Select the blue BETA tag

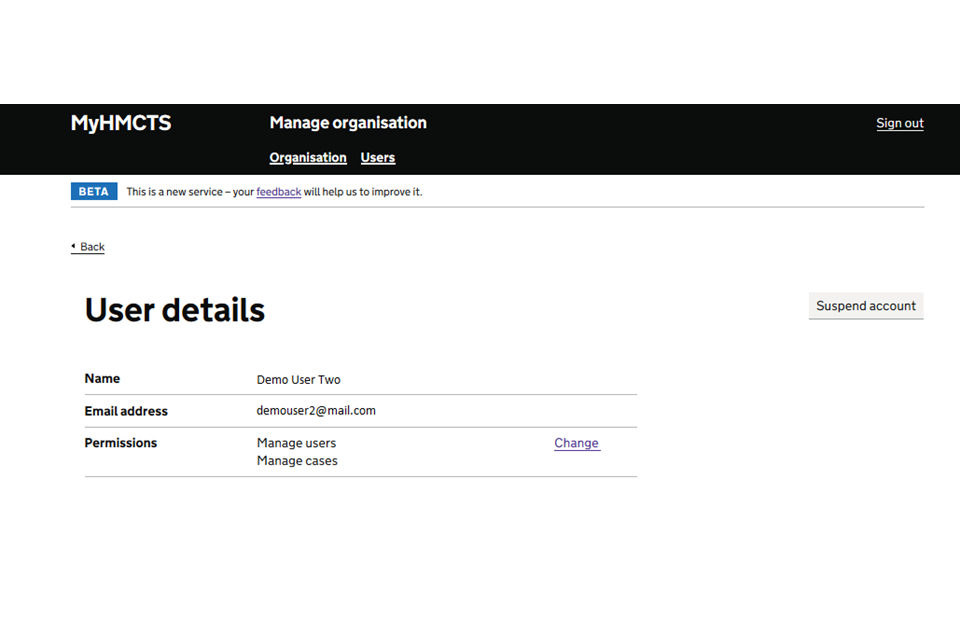tap(94, 192)
